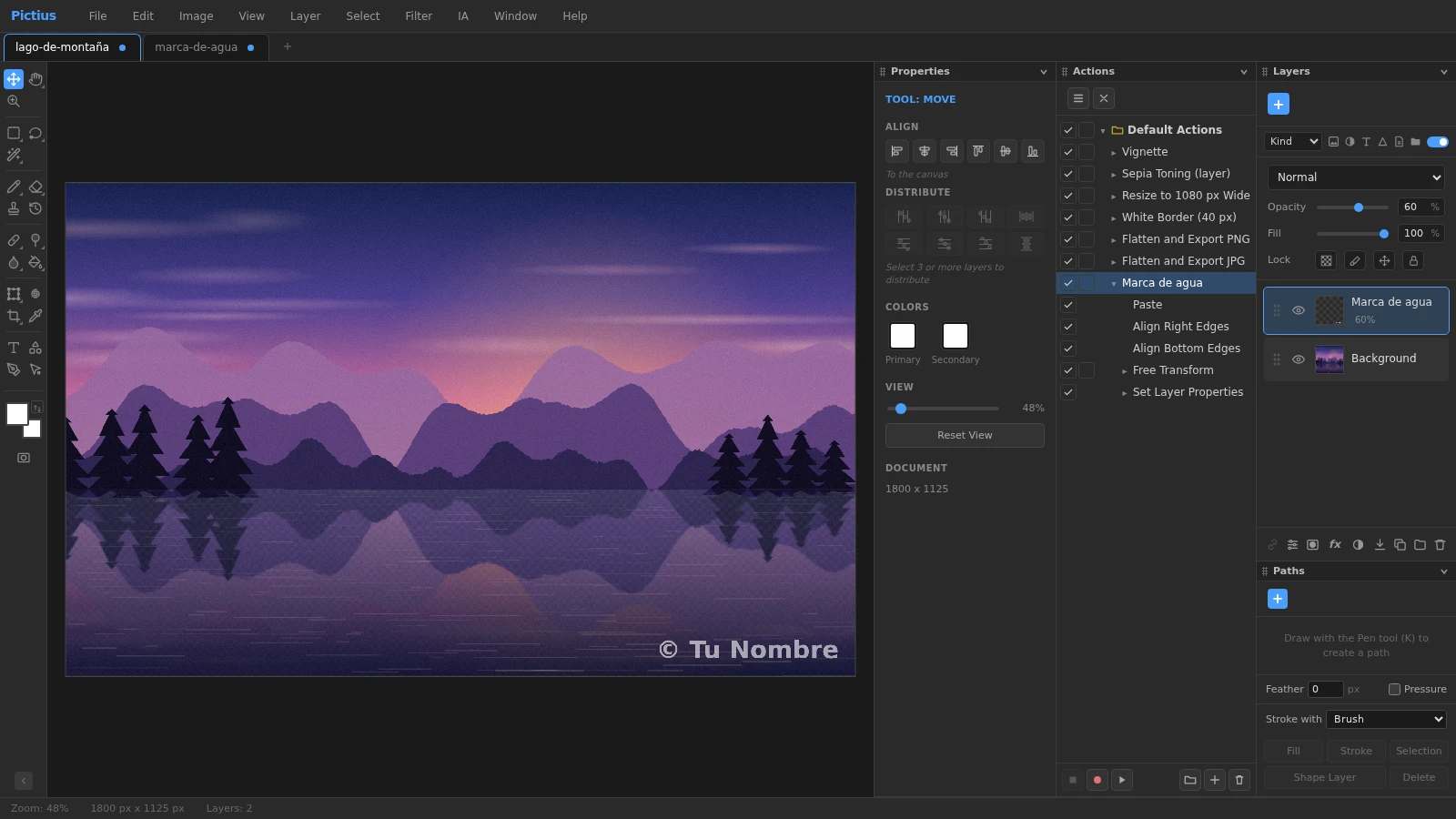This screenshot has height=819, width=1456.
Task: Click the align left edges icon
Action: point(897,151)
